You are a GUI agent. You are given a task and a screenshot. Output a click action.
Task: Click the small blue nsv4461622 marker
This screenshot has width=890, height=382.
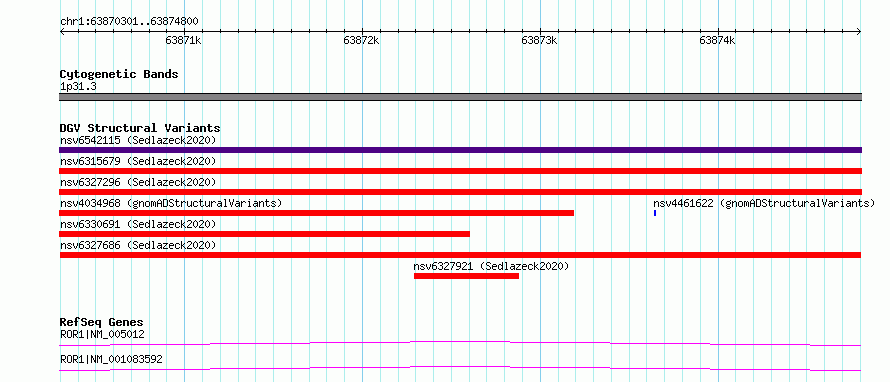coord(655,213)
